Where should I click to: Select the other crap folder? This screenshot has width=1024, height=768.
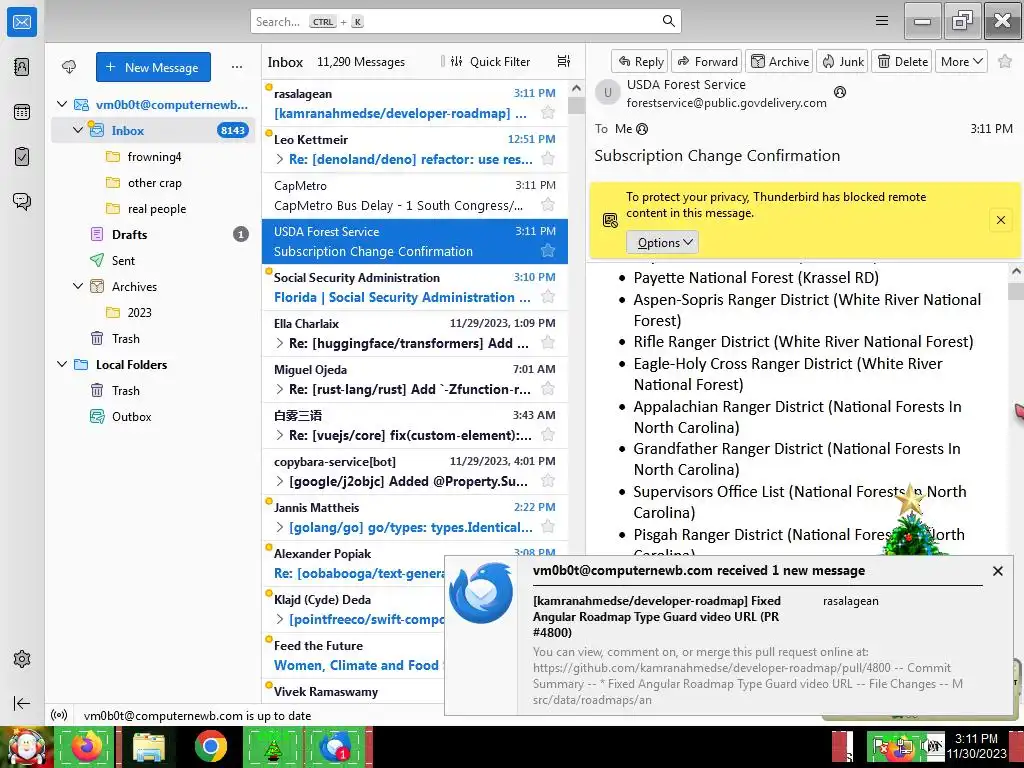[x=153, y=183]
